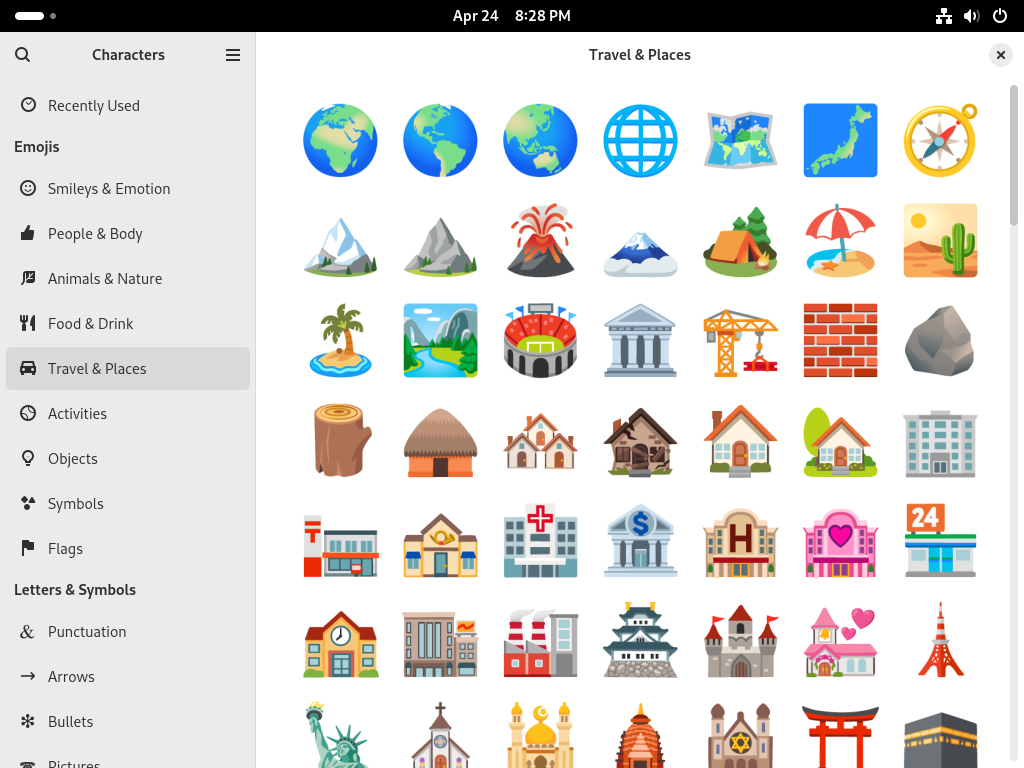
Task: Open Recently Used characters
Action: [128, 105]
